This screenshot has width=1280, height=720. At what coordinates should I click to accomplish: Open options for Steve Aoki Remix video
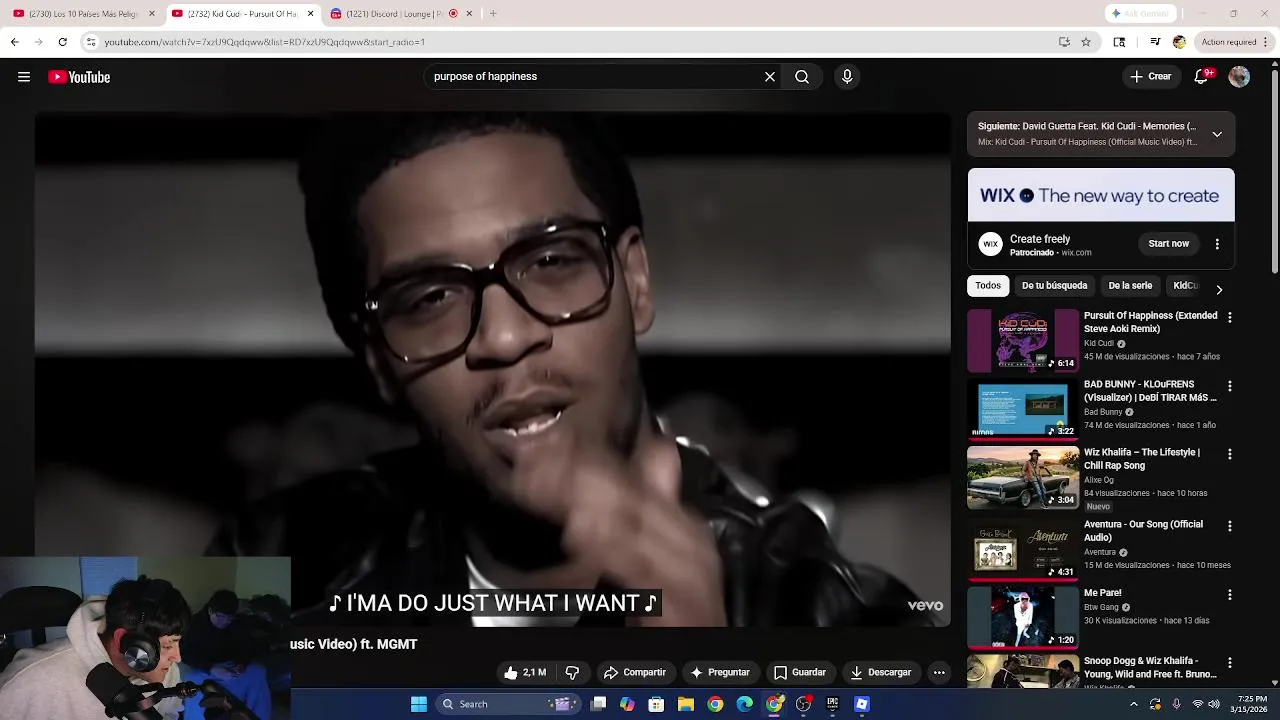click(1230, 317)
